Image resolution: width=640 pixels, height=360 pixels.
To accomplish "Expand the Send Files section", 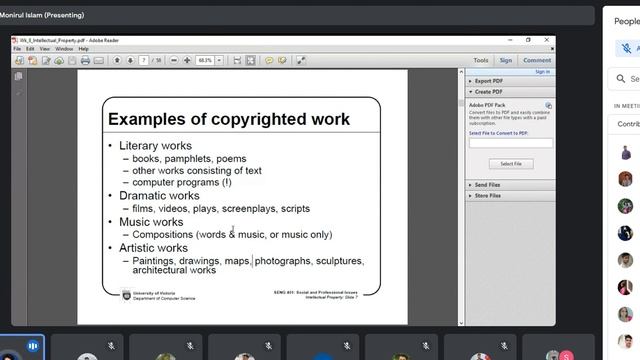I will [x=510, y=185].
